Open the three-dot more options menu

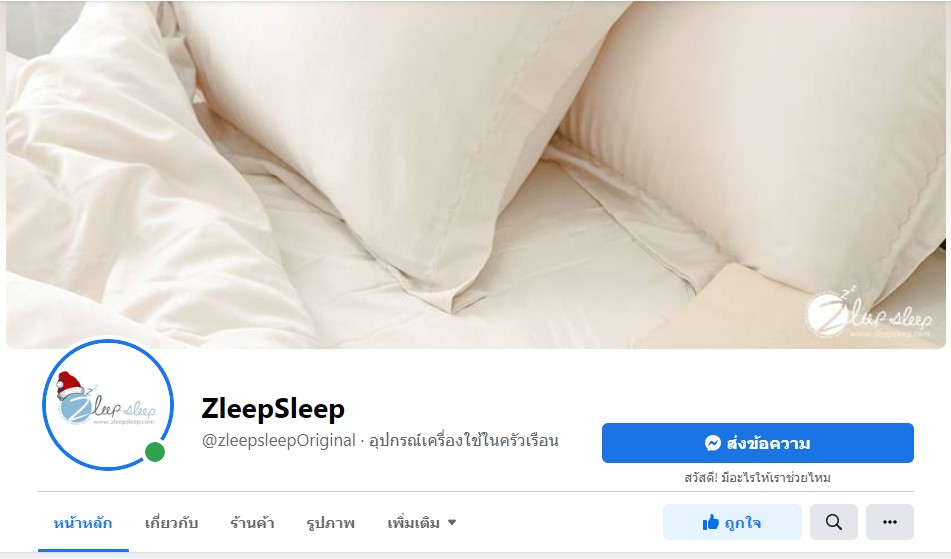tap(890, 522)
